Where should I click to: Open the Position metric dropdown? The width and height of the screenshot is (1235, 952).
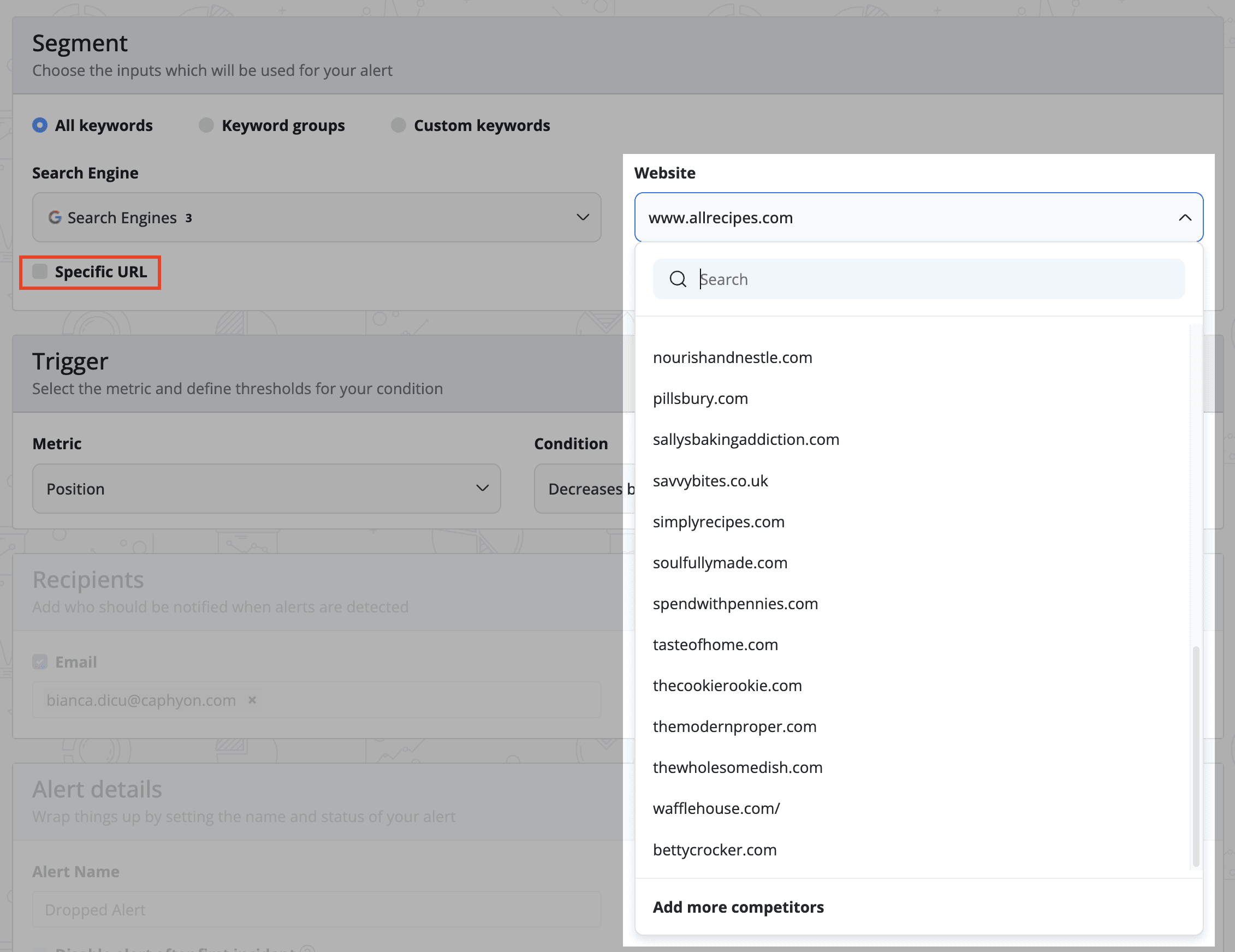click(266, 489)
